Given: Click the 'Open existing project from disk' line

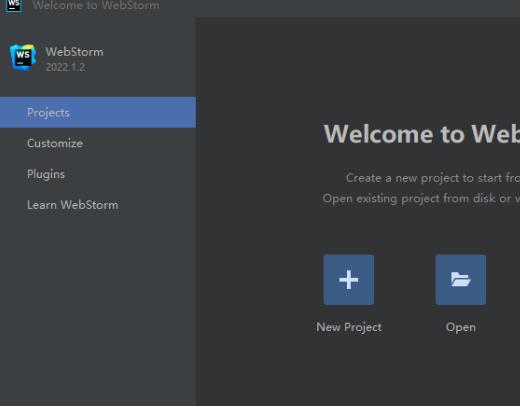Looking at the screenshot, I should coord(421,199).
